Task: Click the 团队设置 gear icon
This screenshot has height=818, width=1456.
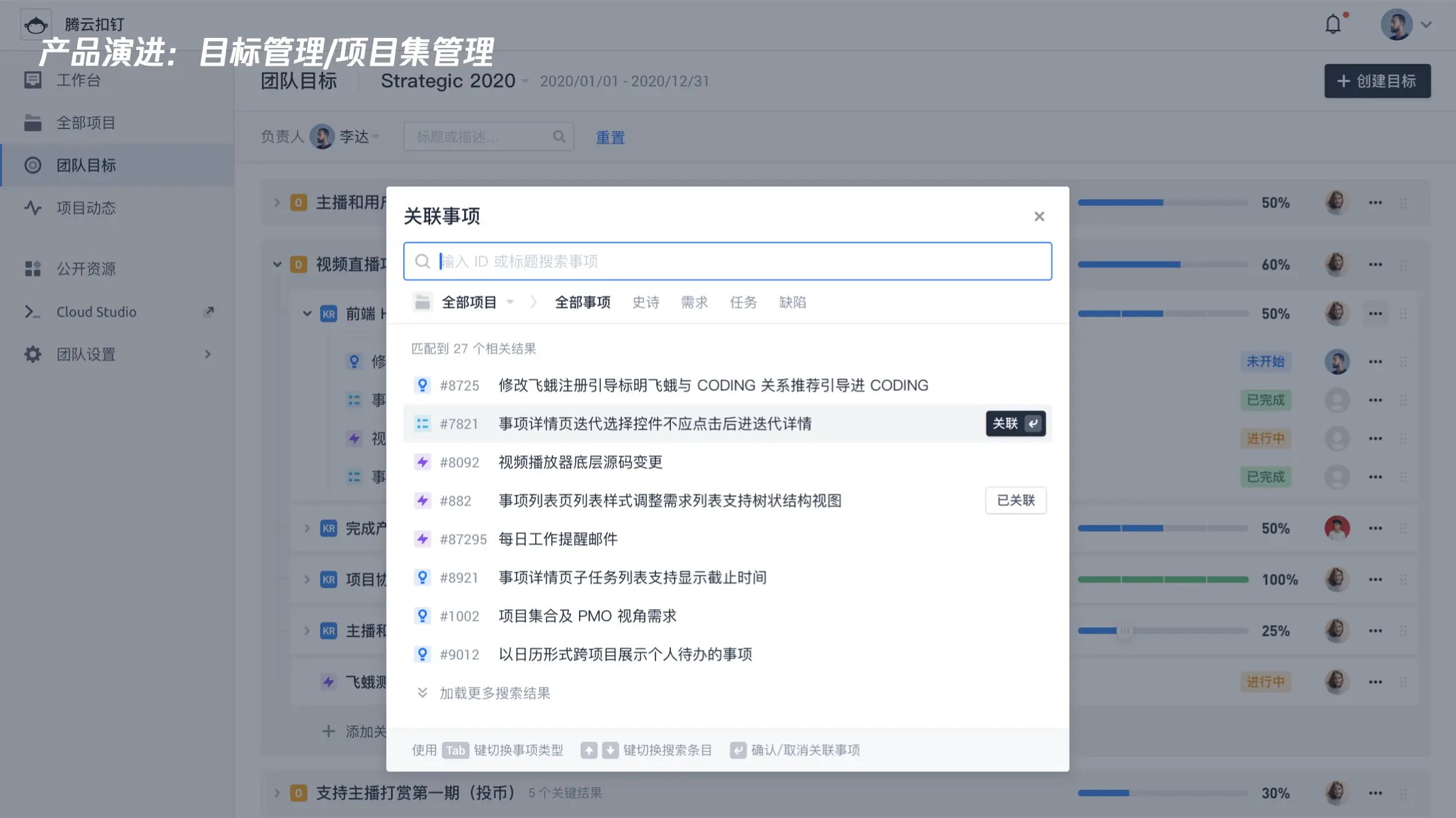Action: point(33,354)
